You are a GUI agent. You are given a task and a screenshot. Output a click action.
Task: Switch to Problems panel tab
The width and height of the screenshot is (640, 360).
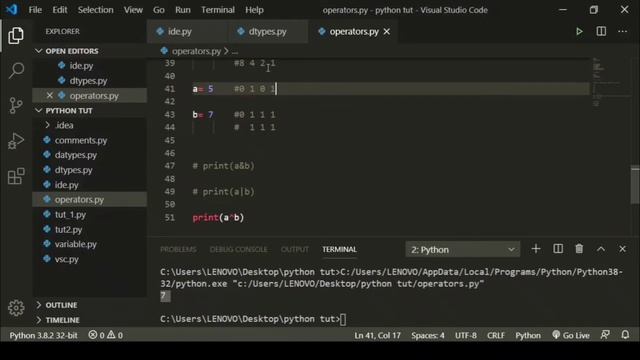coord(178,249)
